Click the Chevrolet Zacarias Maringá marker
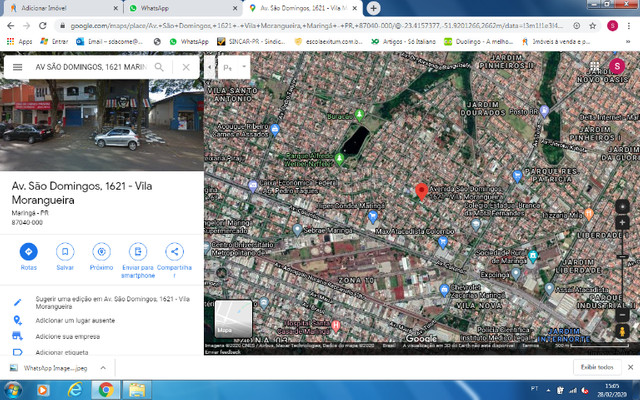Image resolution: width=640 pixels, height=400 pixels. [444, 290]
